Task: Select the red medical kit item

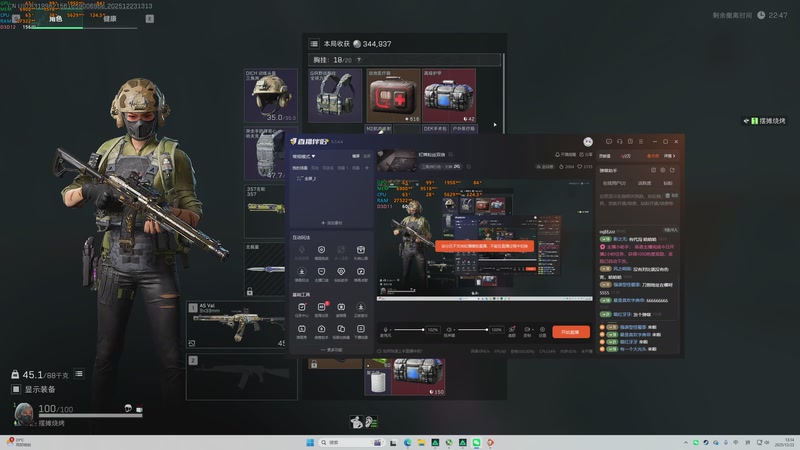Action: (393, 95)
